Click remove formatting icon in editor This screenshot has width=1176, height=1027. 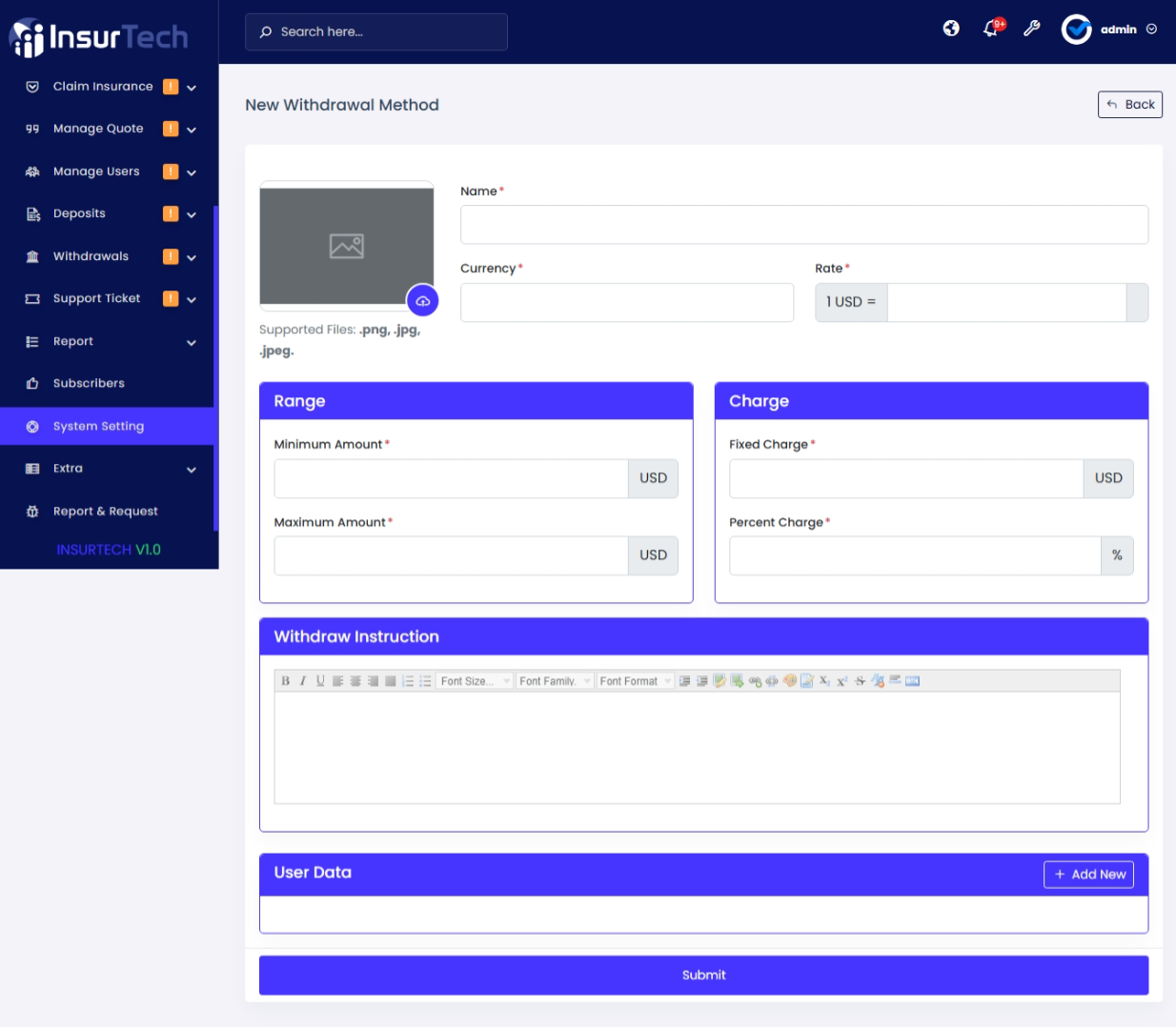[878, 681]
